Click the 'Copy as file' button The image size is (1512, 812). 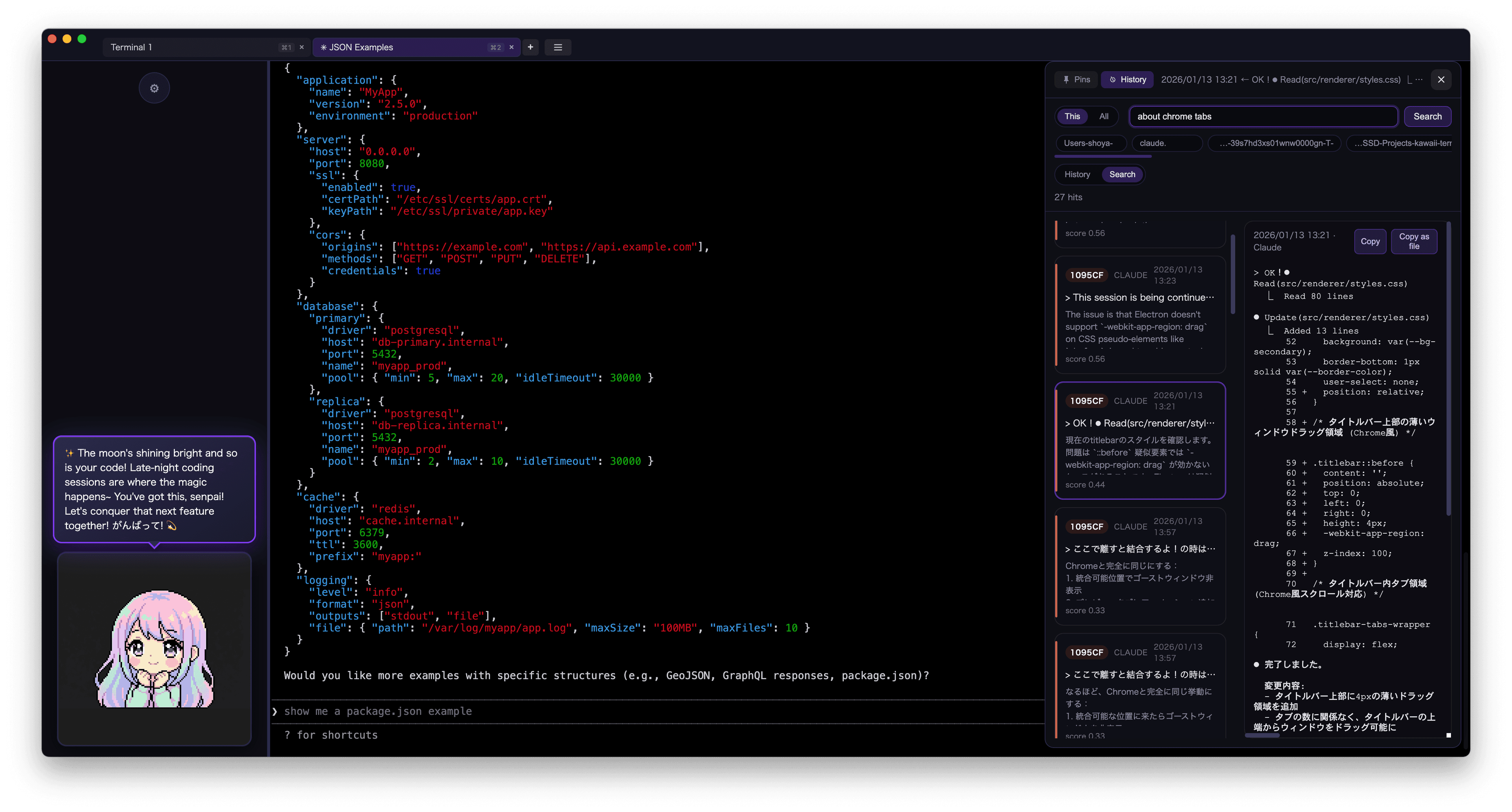[x=1414, y=241]
